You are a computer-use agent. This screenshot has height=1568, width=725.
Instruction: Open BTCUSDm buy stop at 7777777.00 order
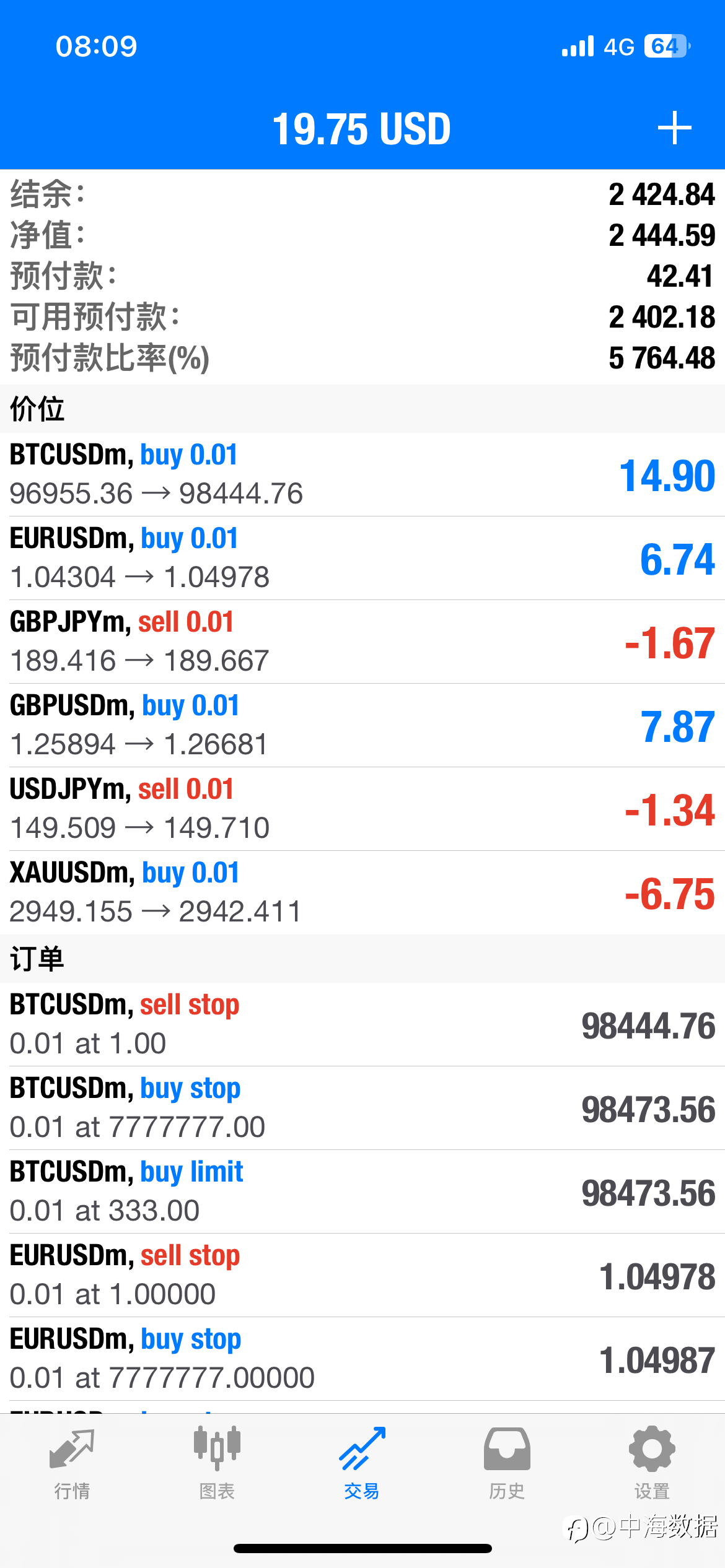click(362, 1108)
